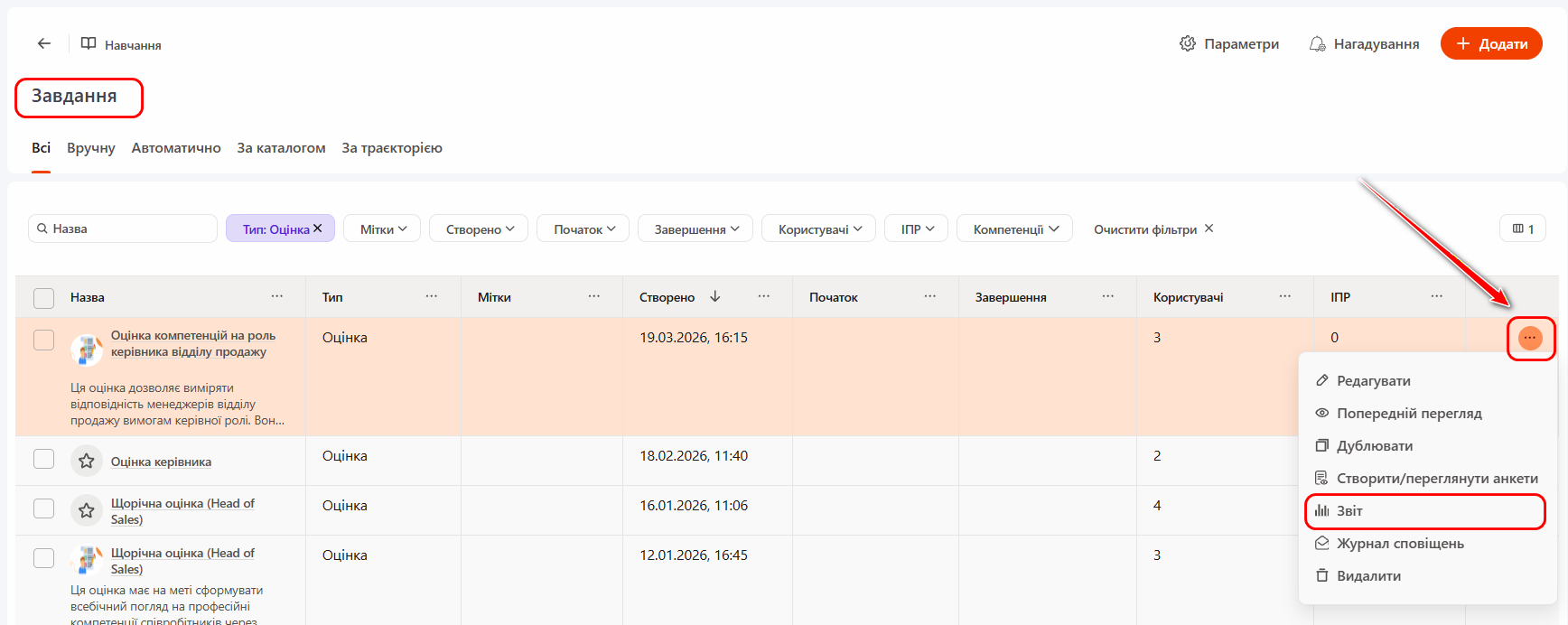Expand the Користувачі filter dropdown
The width and height of the screenshot is (1568, 625).
click(819, 229)
